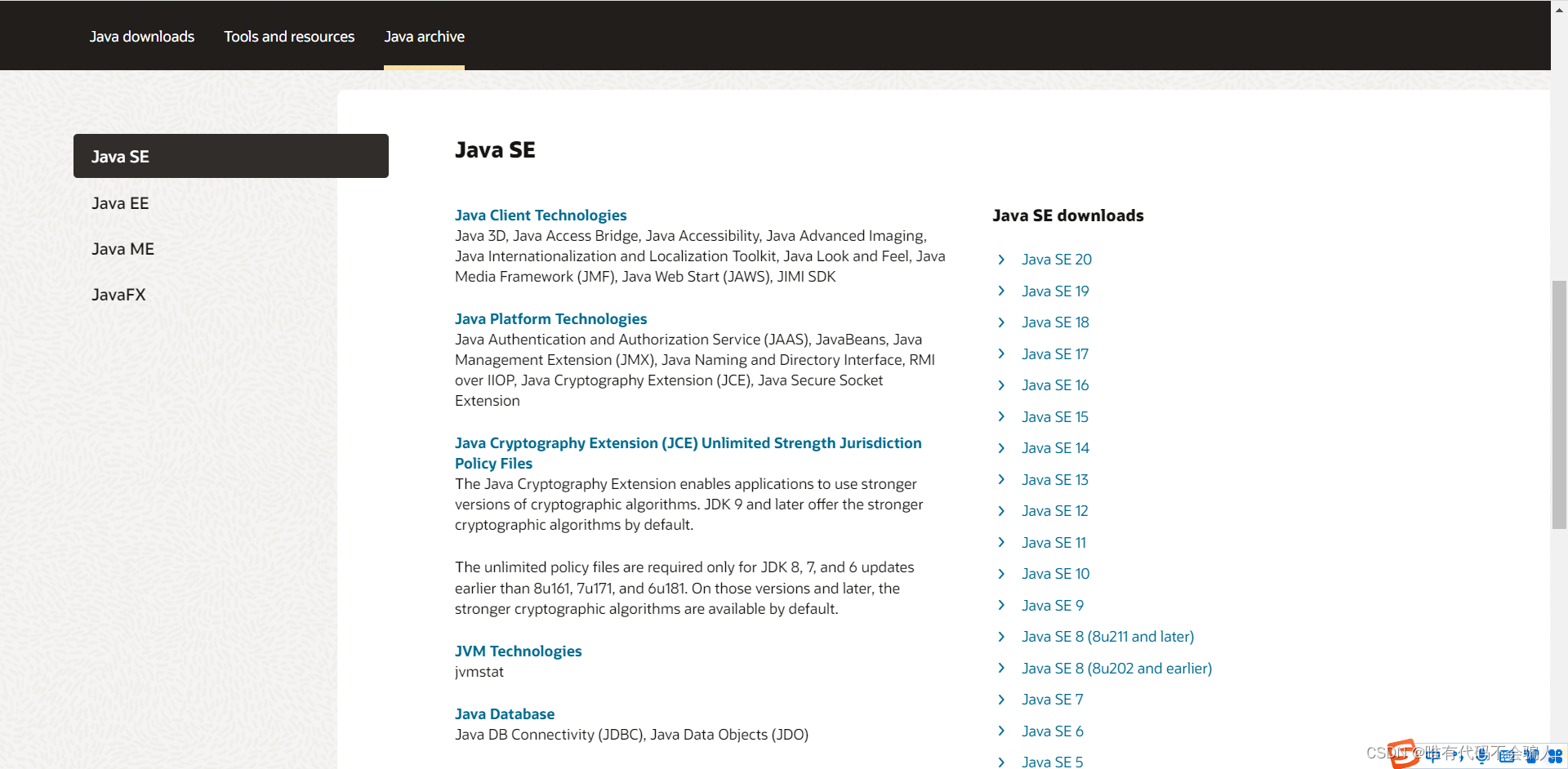Viewport: 1568px width, 769px height.
Task: Select Java ME in the sidebar
Action: (x=122, y=249)
